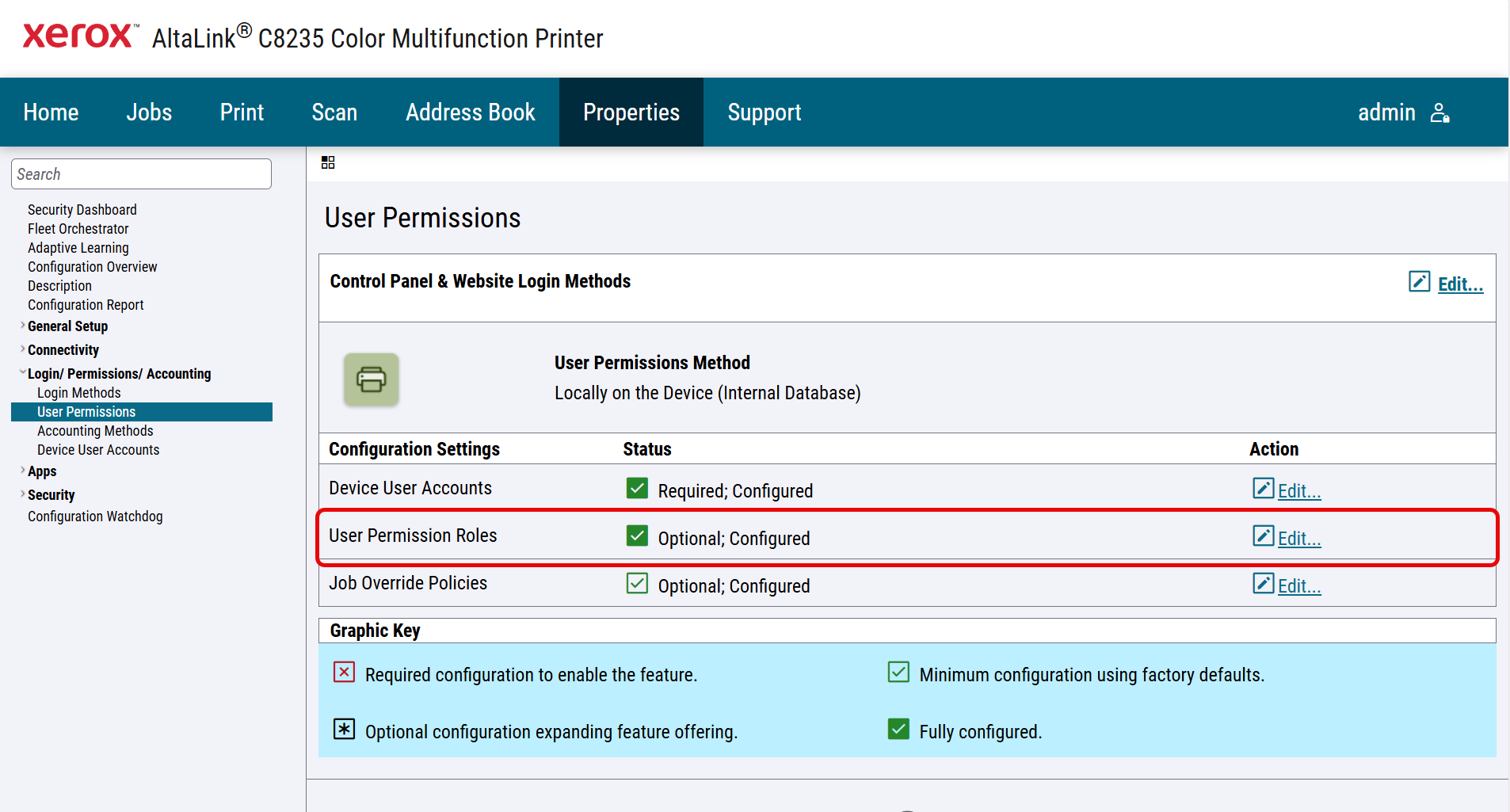This screenshot has width=1510, height=812.
Task: Click the sidebar Search field
Action: click(141, 174)
